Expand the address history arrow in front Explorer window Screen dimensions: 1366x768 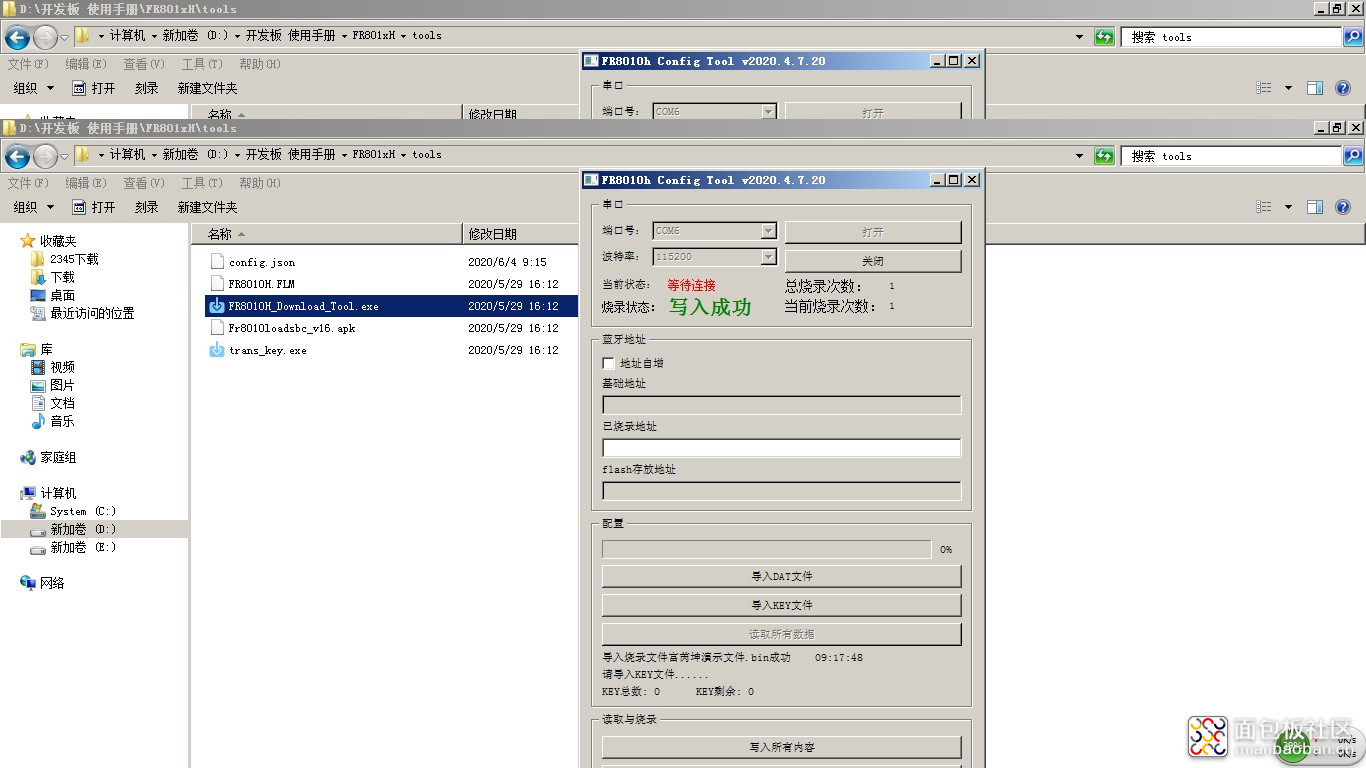[x=1079, y=156]
